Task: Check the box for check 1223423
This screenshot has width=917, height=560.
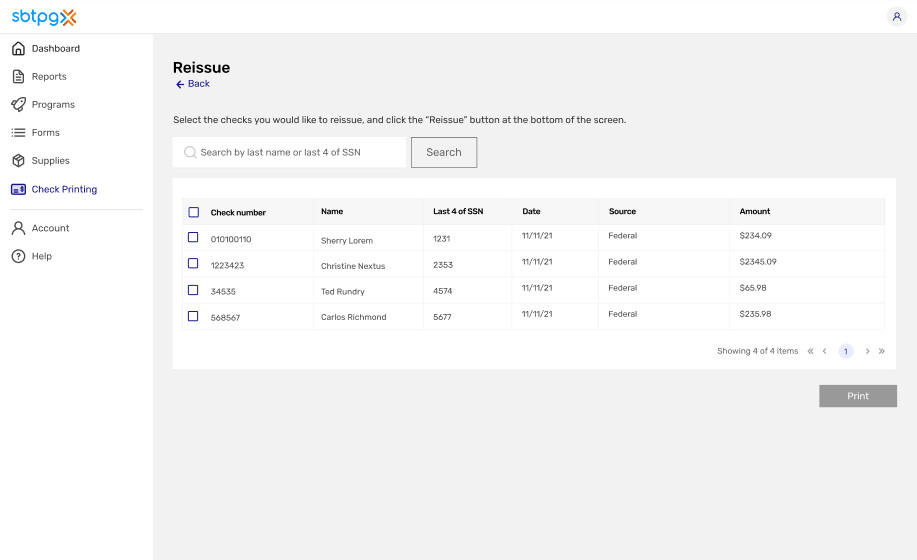Action: (193, 264)
